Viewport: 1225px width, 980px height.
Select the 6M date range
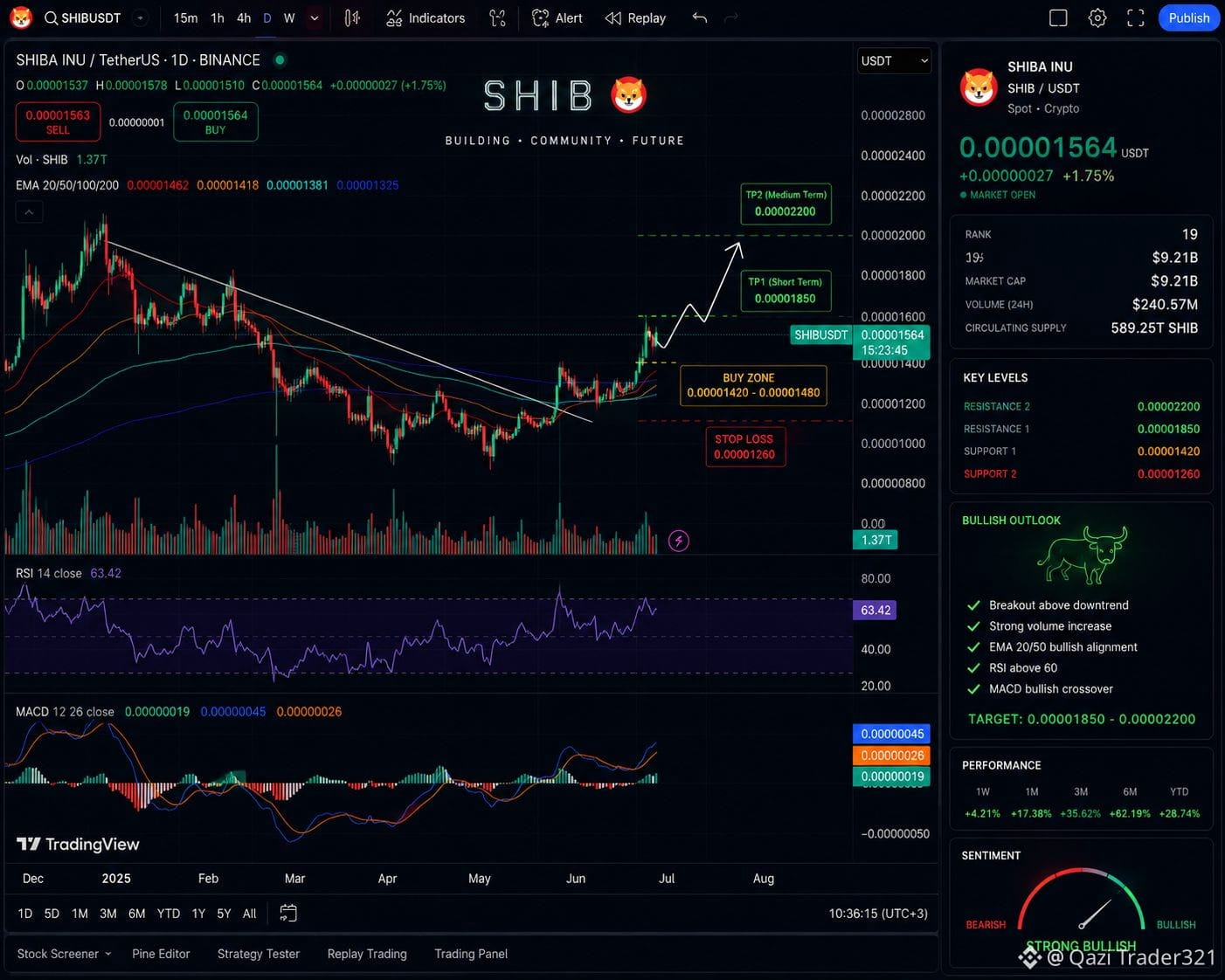tap(137, 914)
